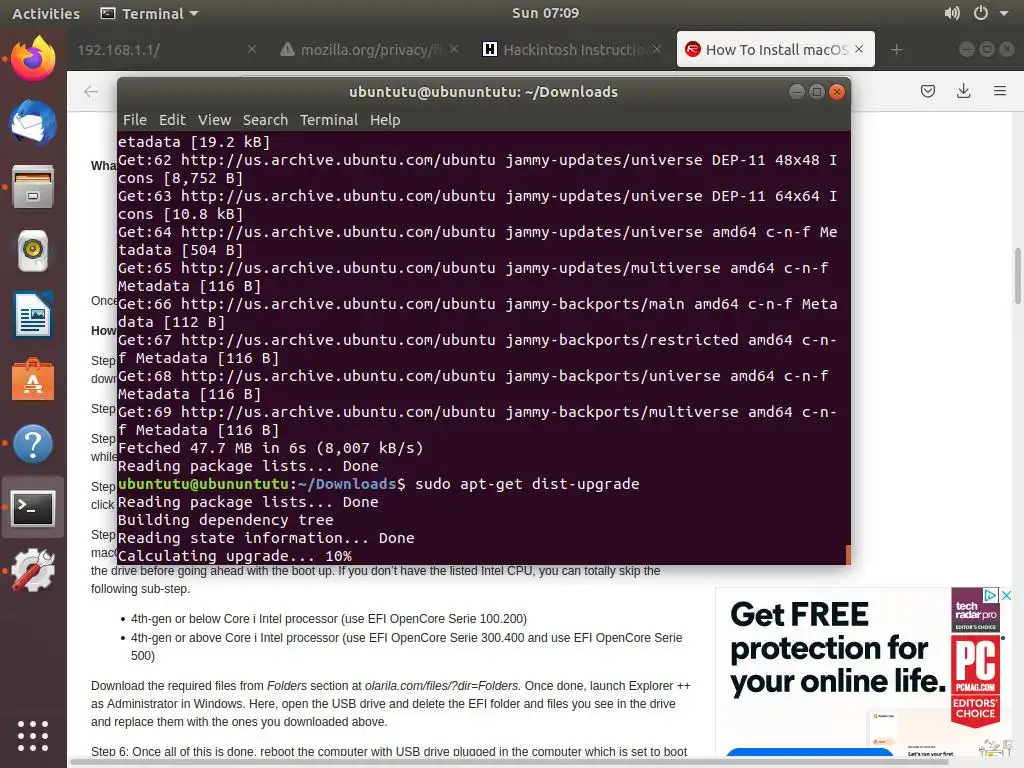Open the Files manager dock icon
Viewport: 1024px width, 768px height.
coord(33,187)
